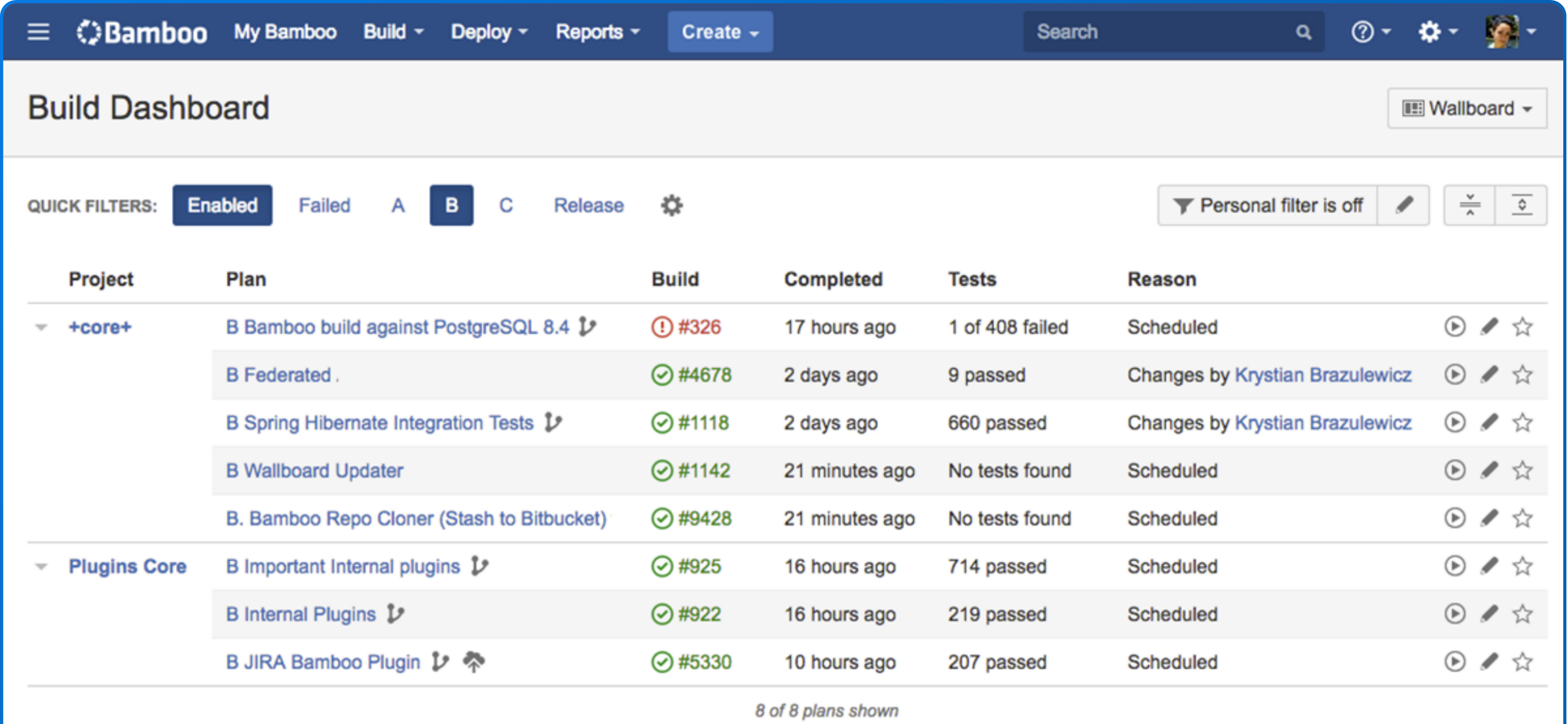Toggle the Failed quick filter
Screen dimensions: 1568x724
pyautogui.click(x=324, y=206)
